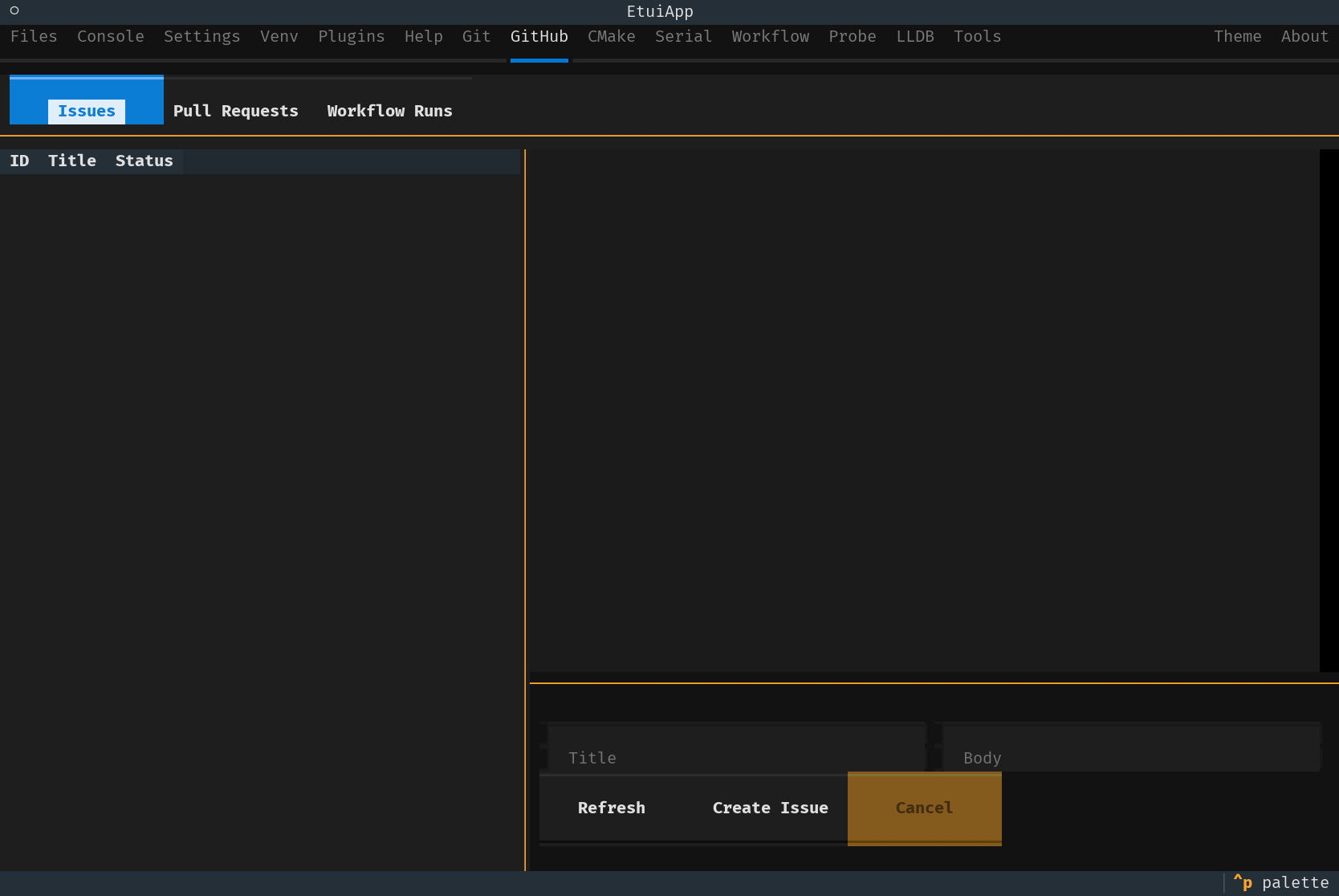
Task: Open the Theme tab
Action: 1238,36
